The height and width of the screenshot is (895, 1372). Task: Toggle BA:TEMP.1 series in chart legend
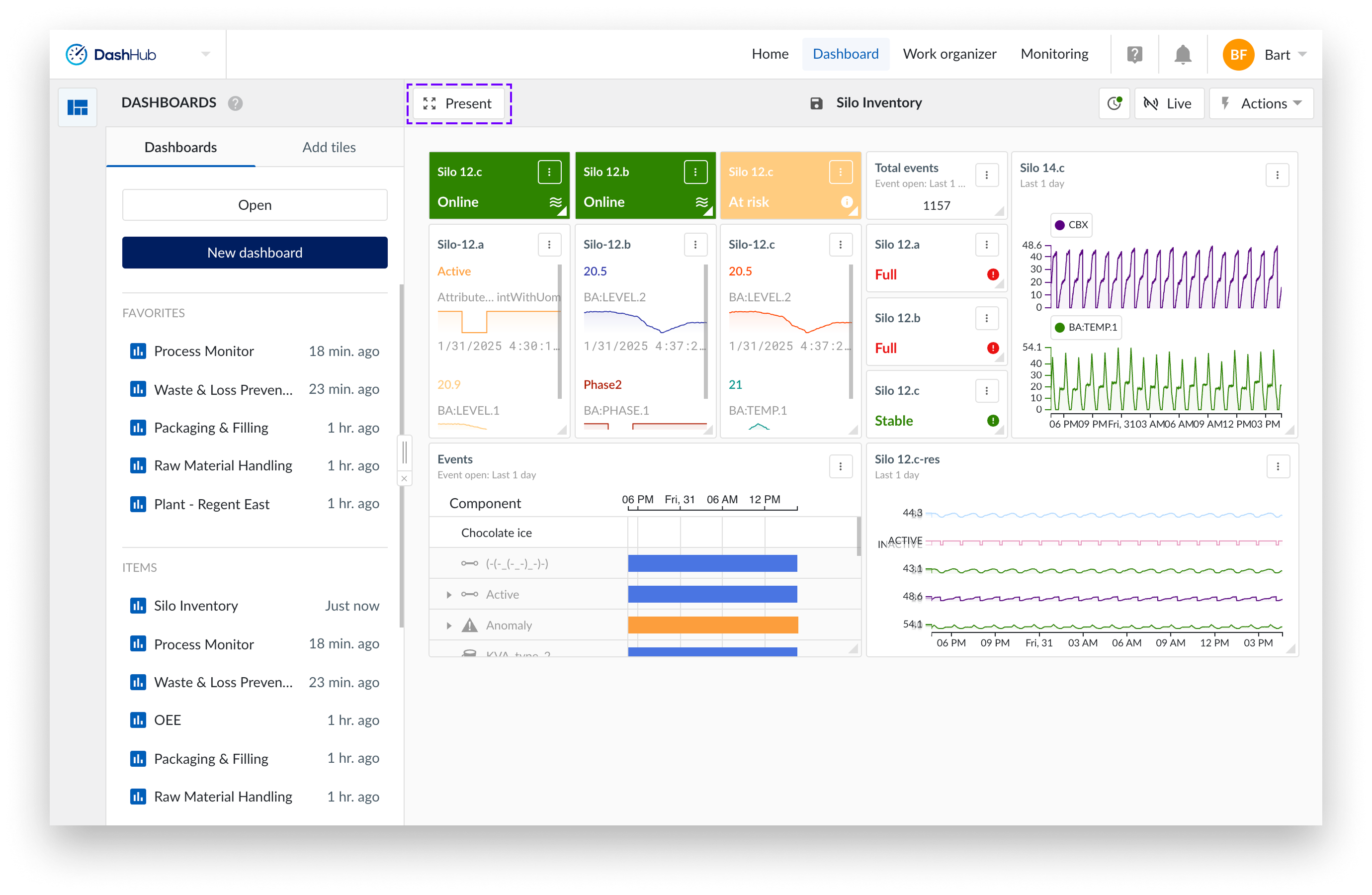click(1086, 328)
